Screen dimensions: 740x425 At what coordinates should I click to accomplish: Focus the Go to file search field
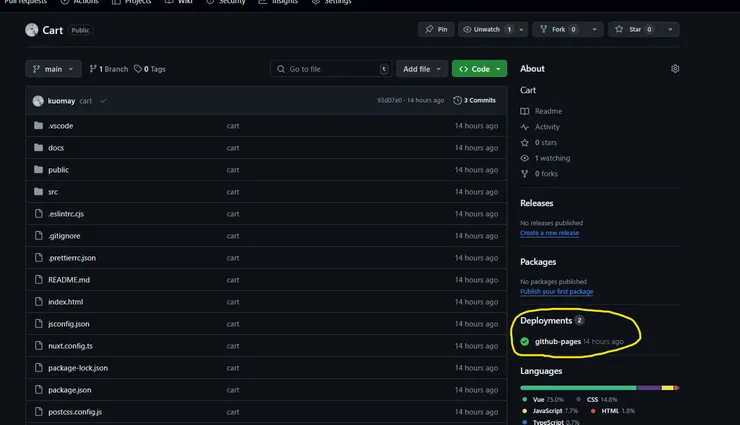coord(331,69)
